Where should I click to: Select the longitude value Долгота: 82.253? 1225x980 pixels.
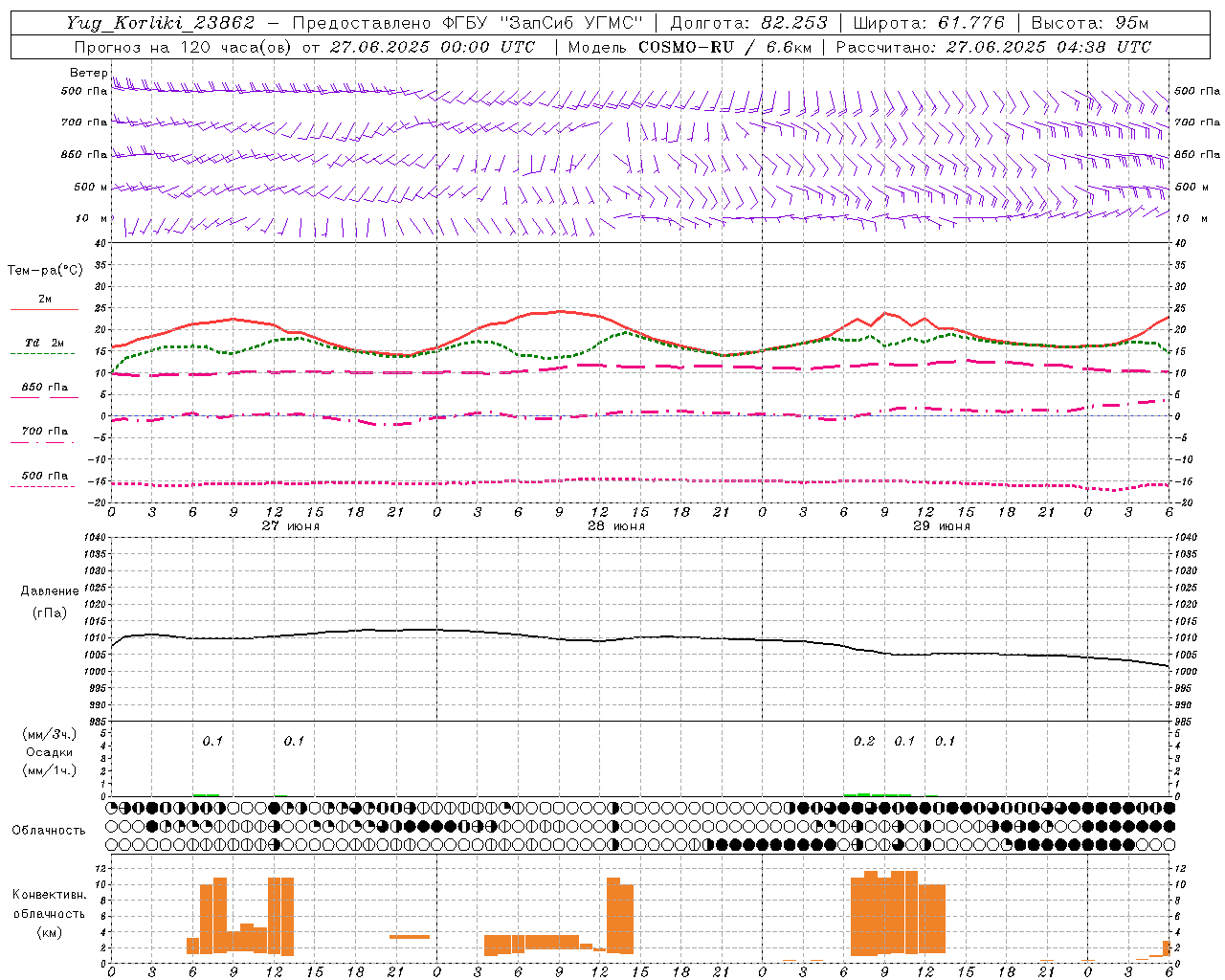tap(748, 23)
